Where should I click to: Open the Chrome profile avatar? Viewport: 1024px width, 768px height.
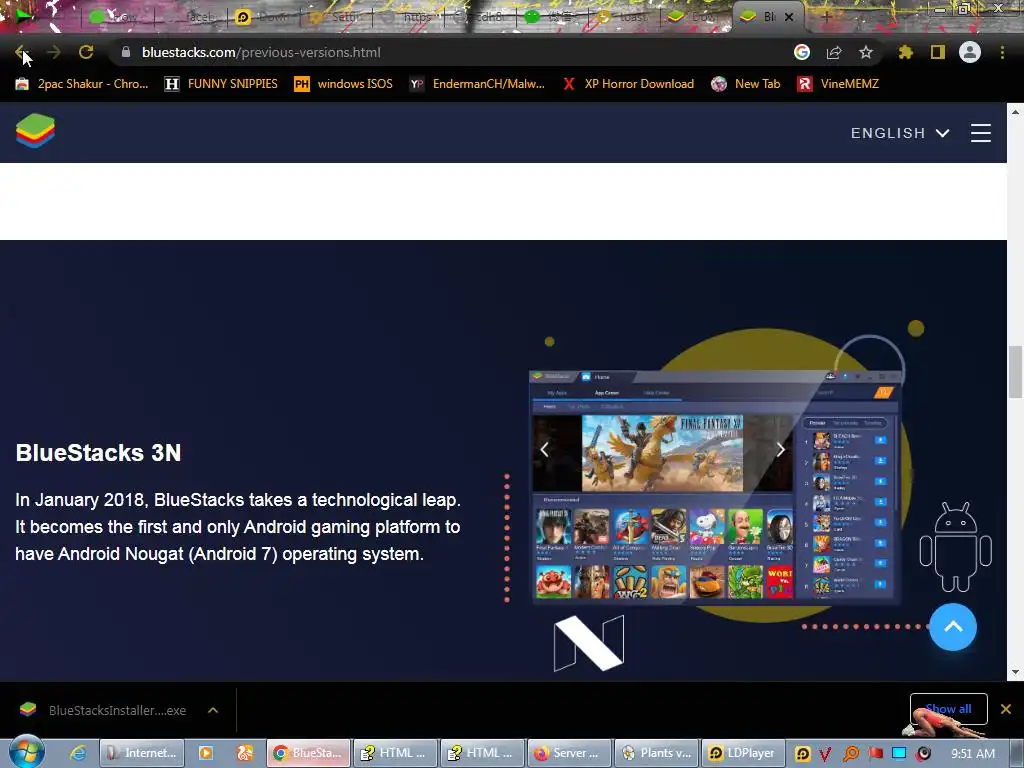tap(970, 52)
